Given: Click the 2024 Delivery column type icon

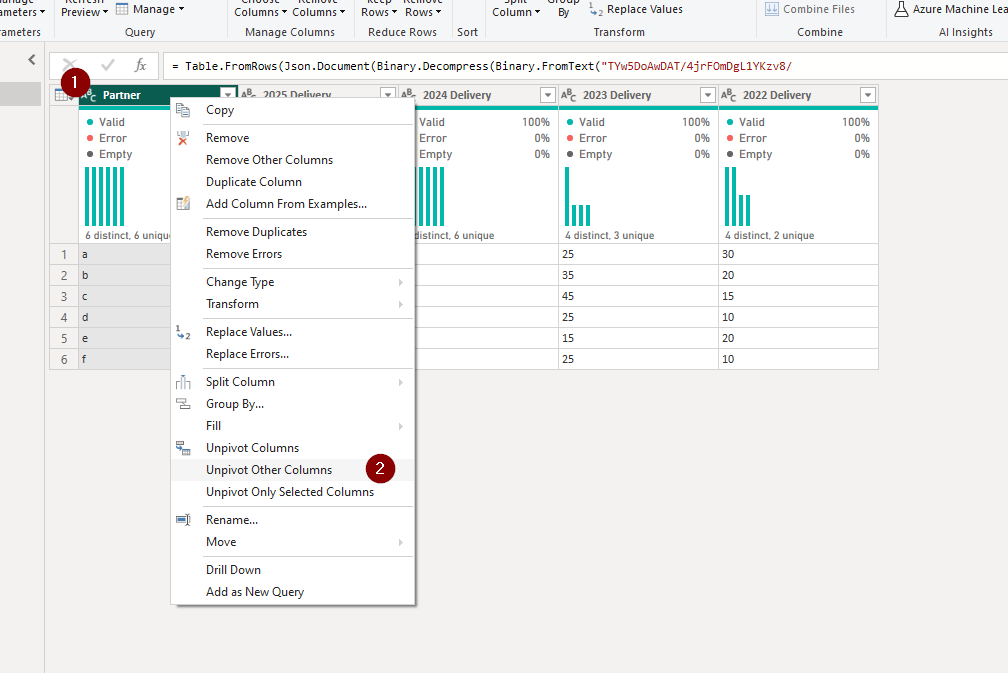Looking at the screenshot, I should [x=408, y=94].
